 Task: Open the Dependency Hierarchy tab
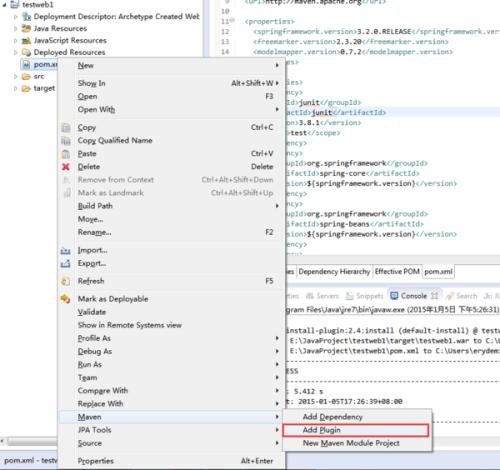click(334, 272)
